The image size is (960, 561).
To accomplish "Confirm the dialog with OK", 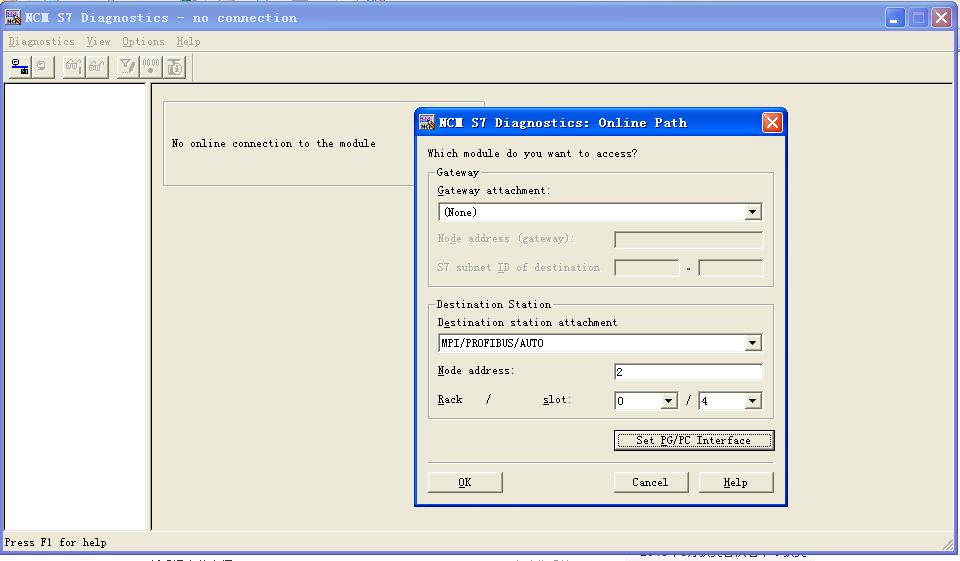I will click(x=465, y=483).
